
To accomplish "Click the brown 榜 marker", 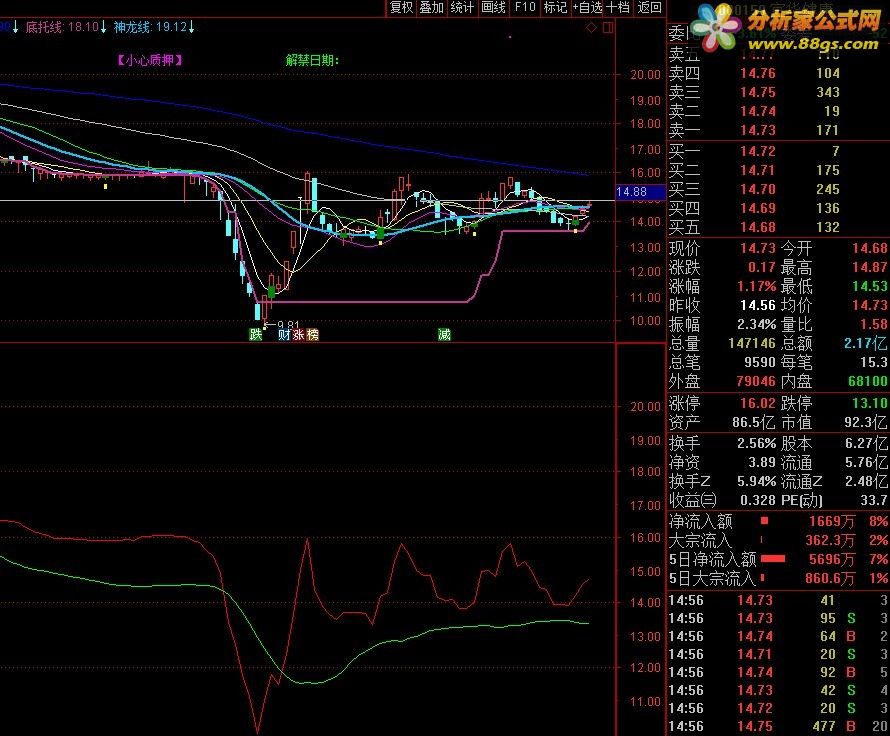I will point(312,334).
